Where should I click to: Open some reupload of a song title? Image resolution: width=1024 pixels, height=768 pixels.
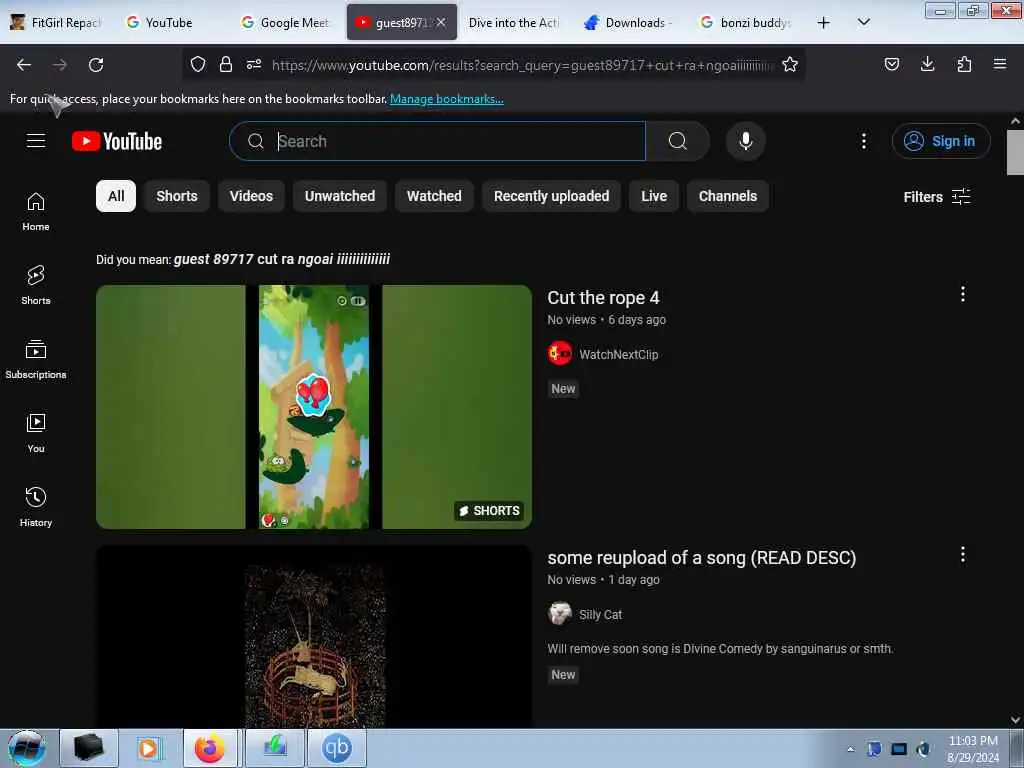(701, 558)
